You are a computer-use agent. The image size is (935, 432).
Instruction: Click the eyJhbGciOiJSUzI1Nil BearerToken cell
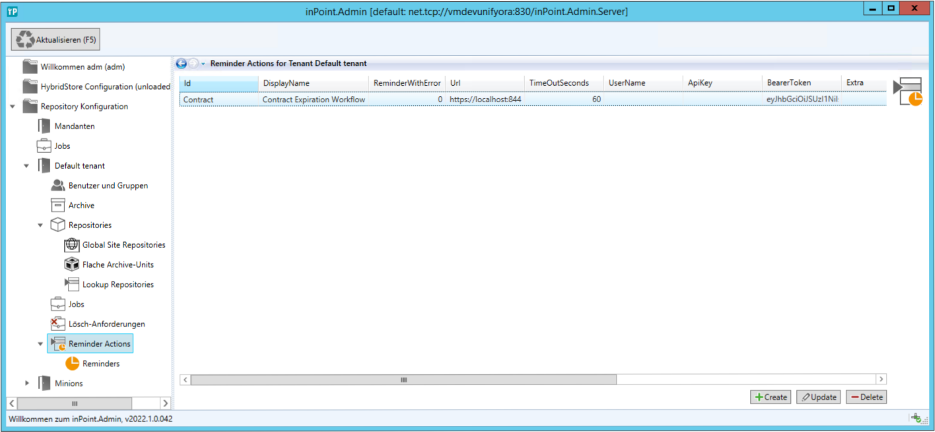click(x=801, y=99)
